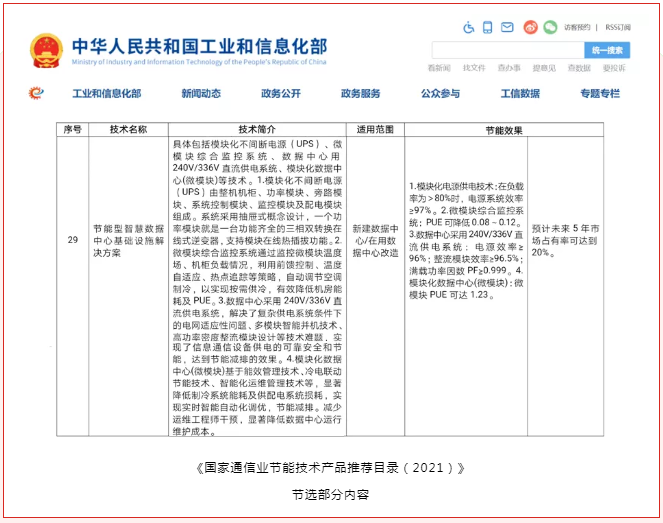Open the 工业和信息化部 navigation menu

point(107,93)
